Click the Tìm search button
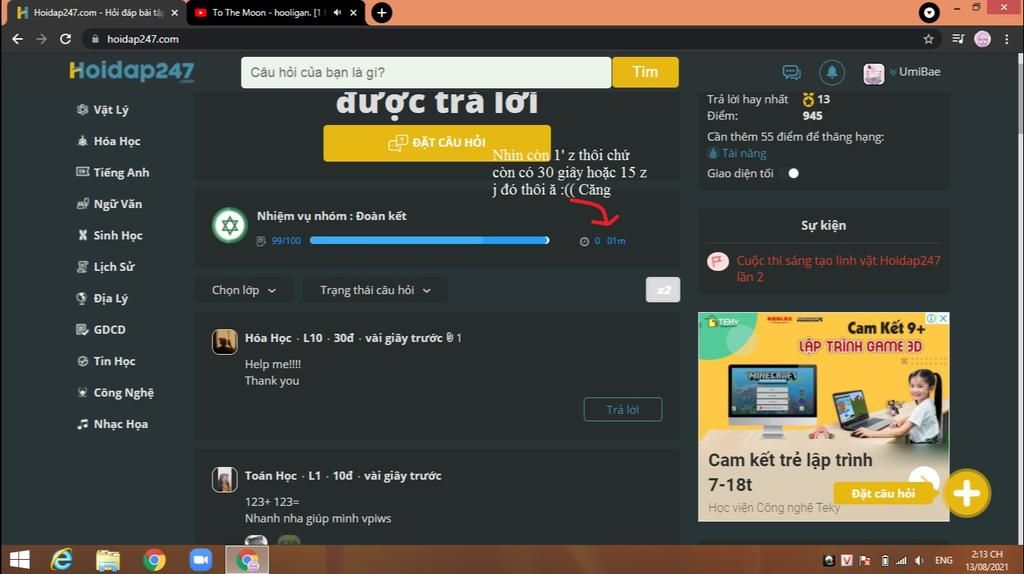1024x574 pixels. (645, 72)
